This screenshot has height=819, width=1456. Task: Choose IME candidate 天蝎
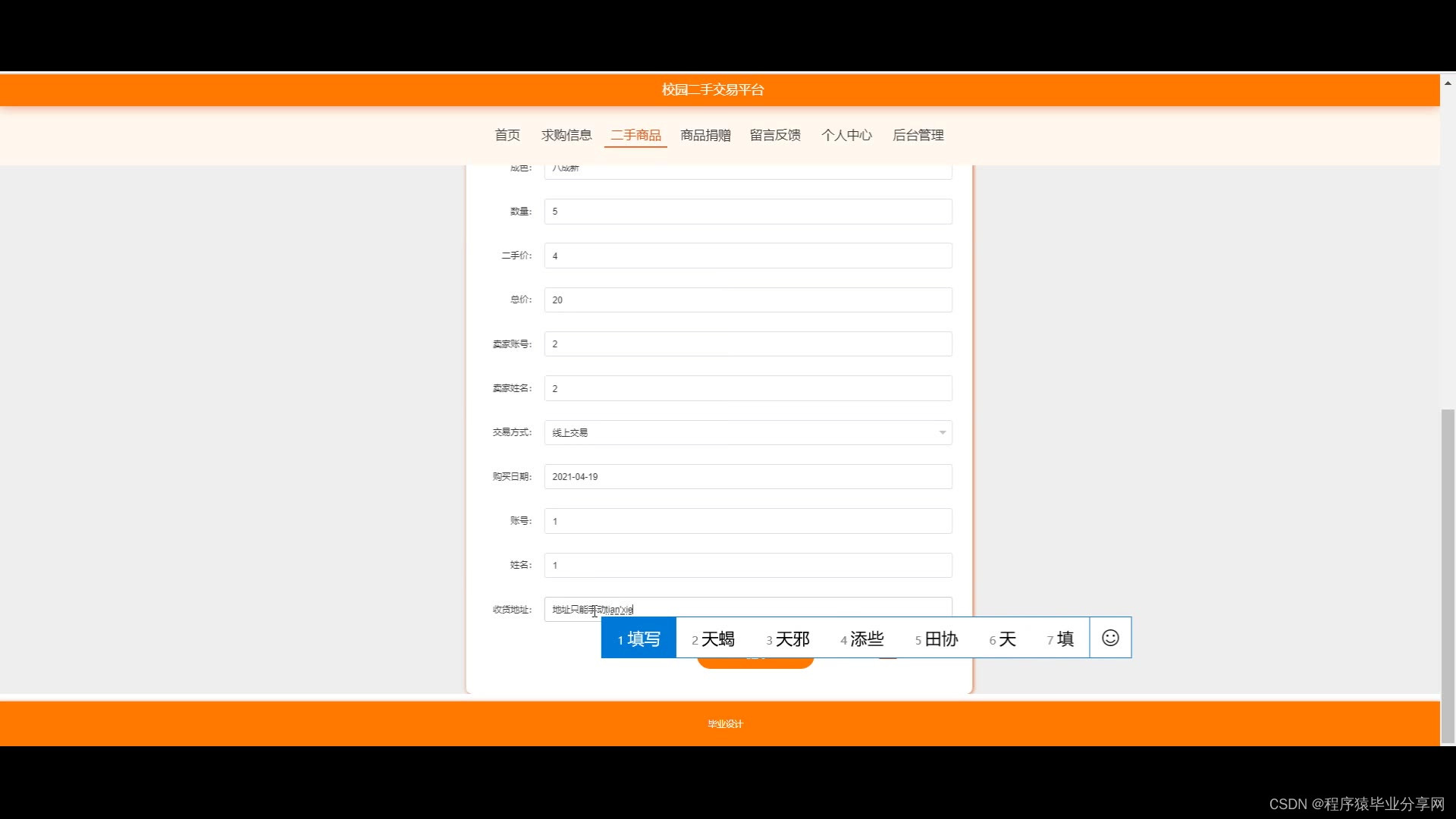pos(713,639)
